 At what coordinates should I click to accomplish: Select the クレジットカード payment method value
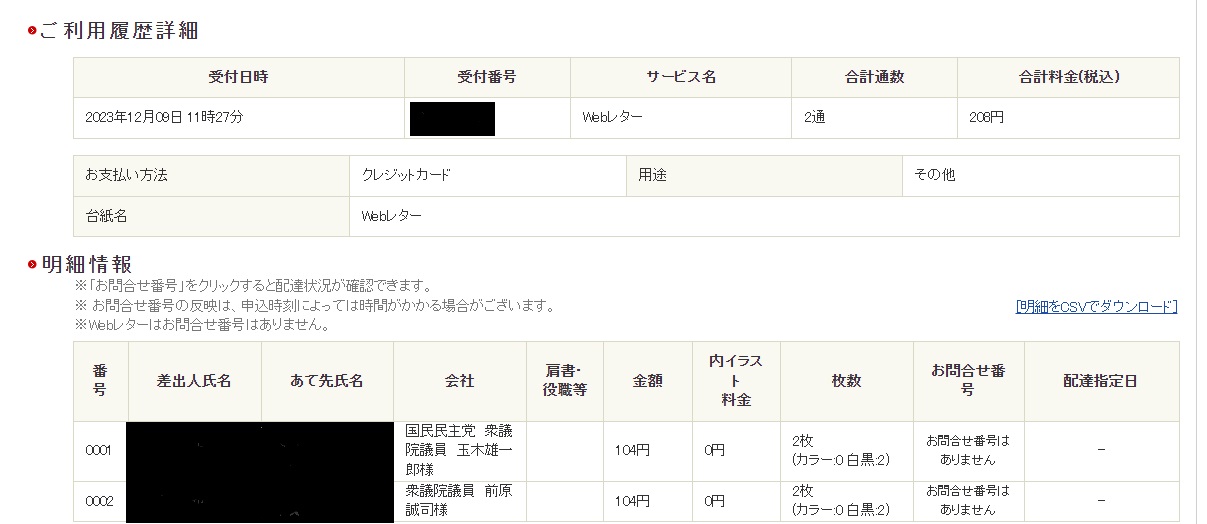pyautogui.click(x=406, y=175)
